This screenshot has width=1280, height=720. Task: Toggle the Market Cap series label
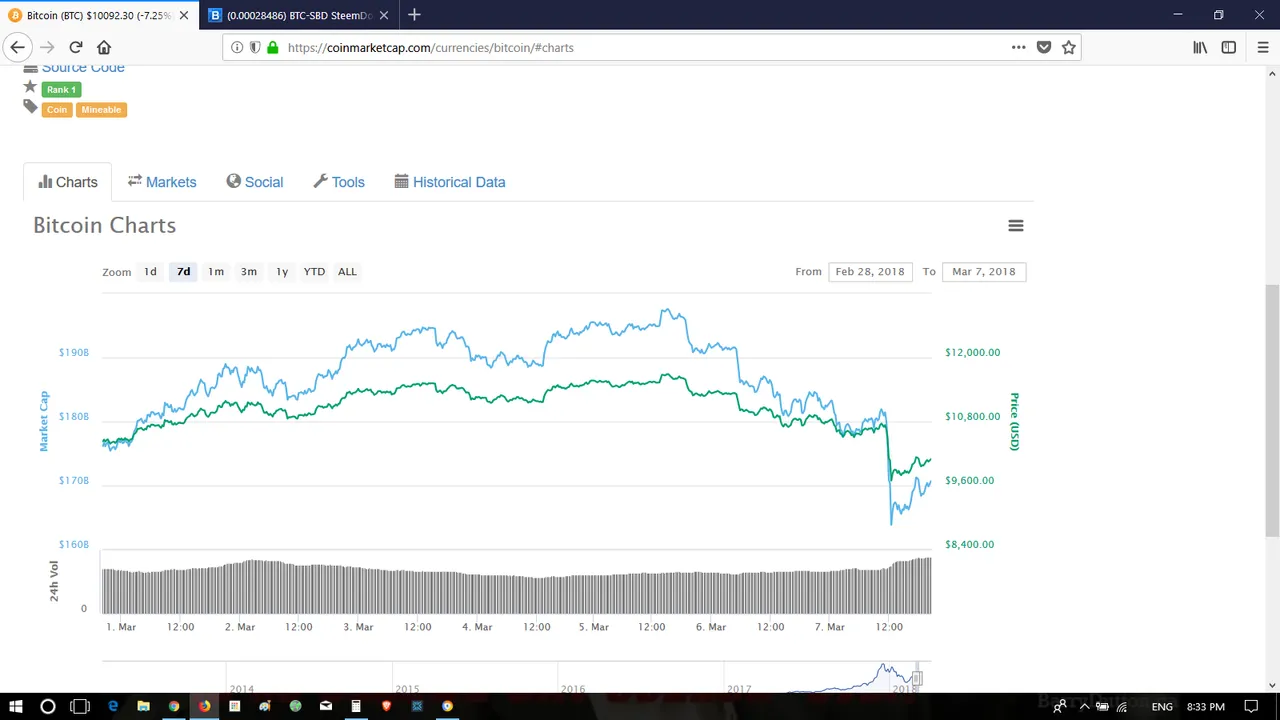(44, 421)
